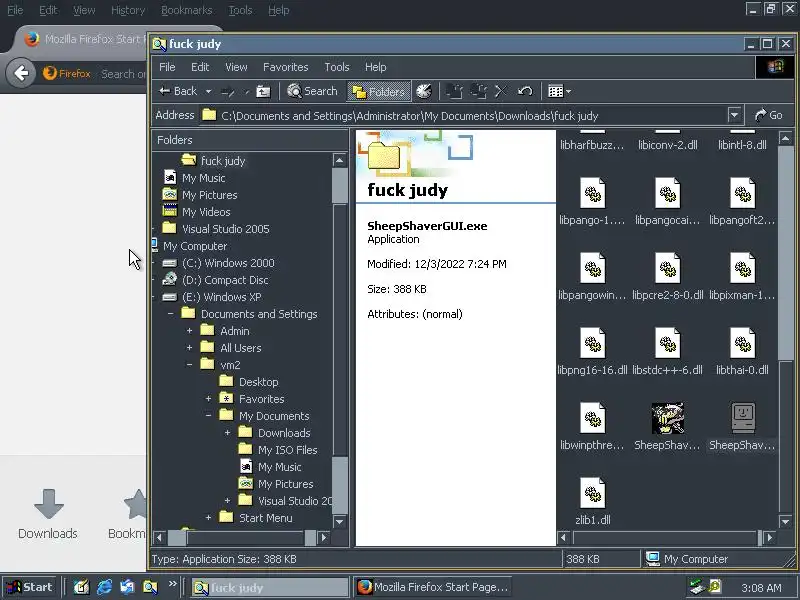This screenshot has width=800, height=600.
Task: Go Back in the Explorer toolbar
Action: click(178, 91)
